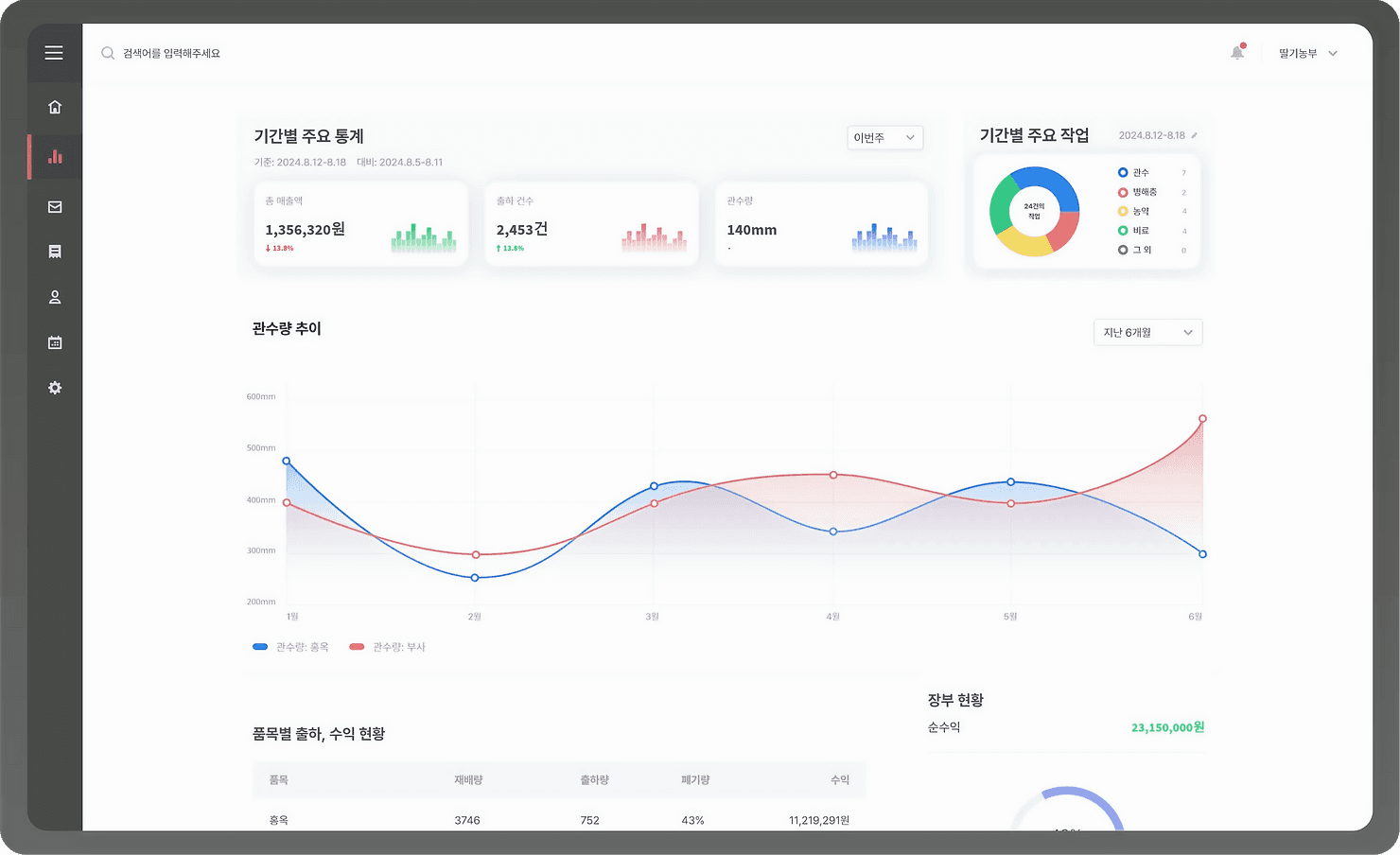Click the blue segment of the donut chart
The height and width of the screenshot is (855, 1400).
(1052, 181)
